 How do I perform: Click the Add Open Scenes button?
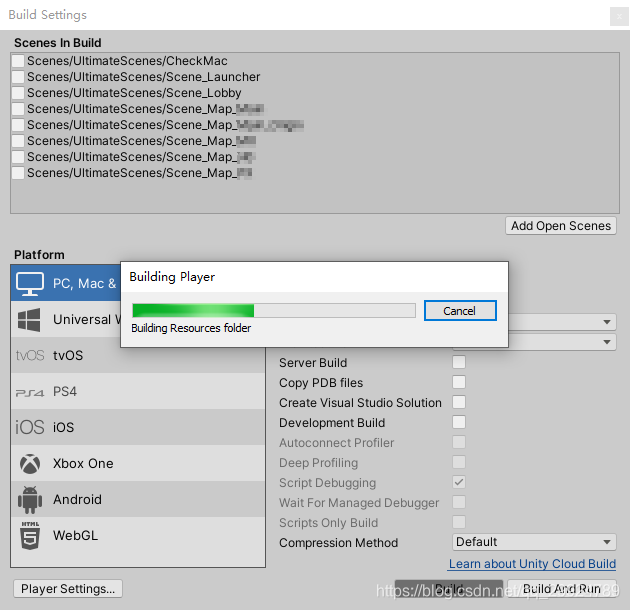560,226
